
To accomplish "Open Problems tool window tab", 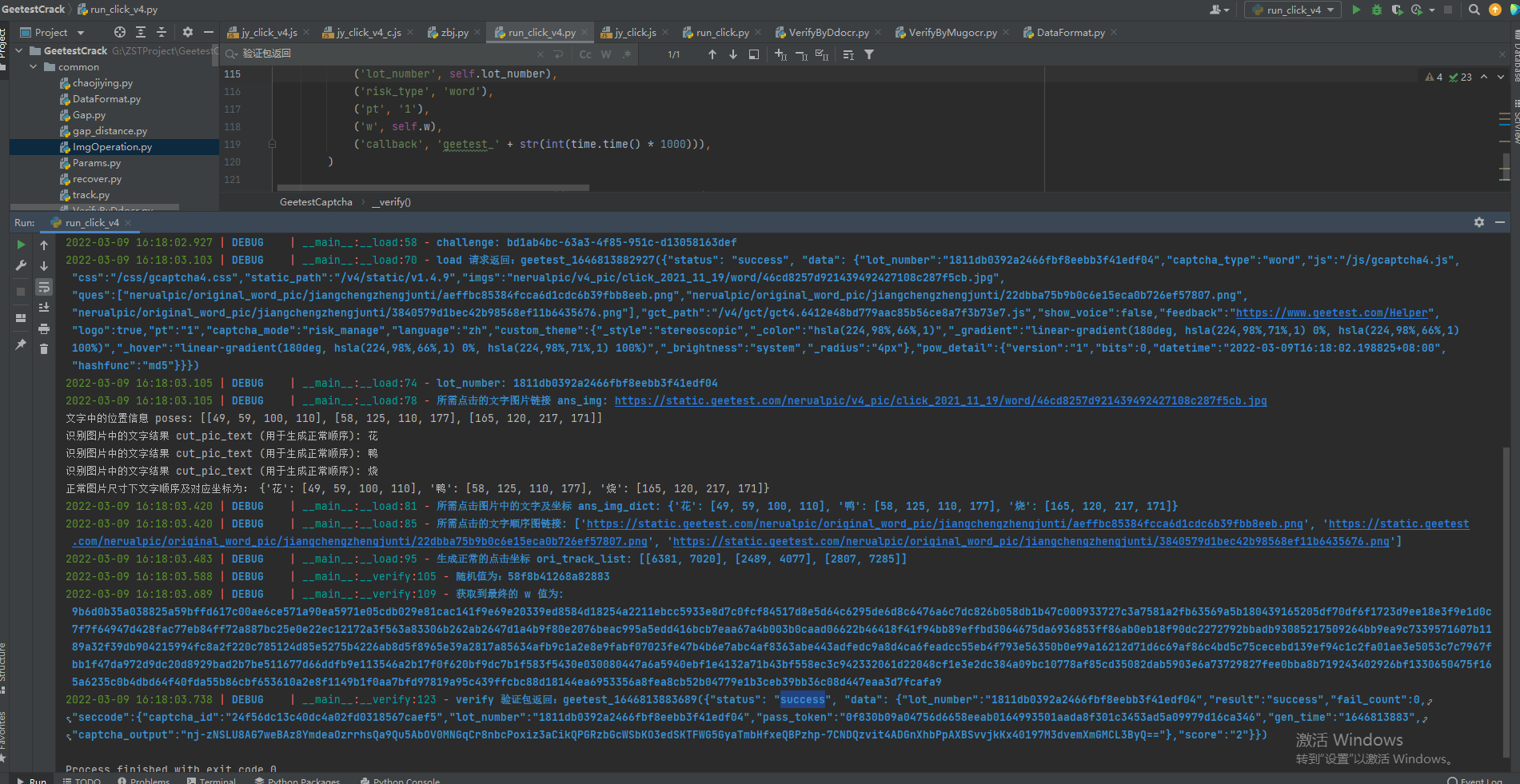I will pos(144,779).
